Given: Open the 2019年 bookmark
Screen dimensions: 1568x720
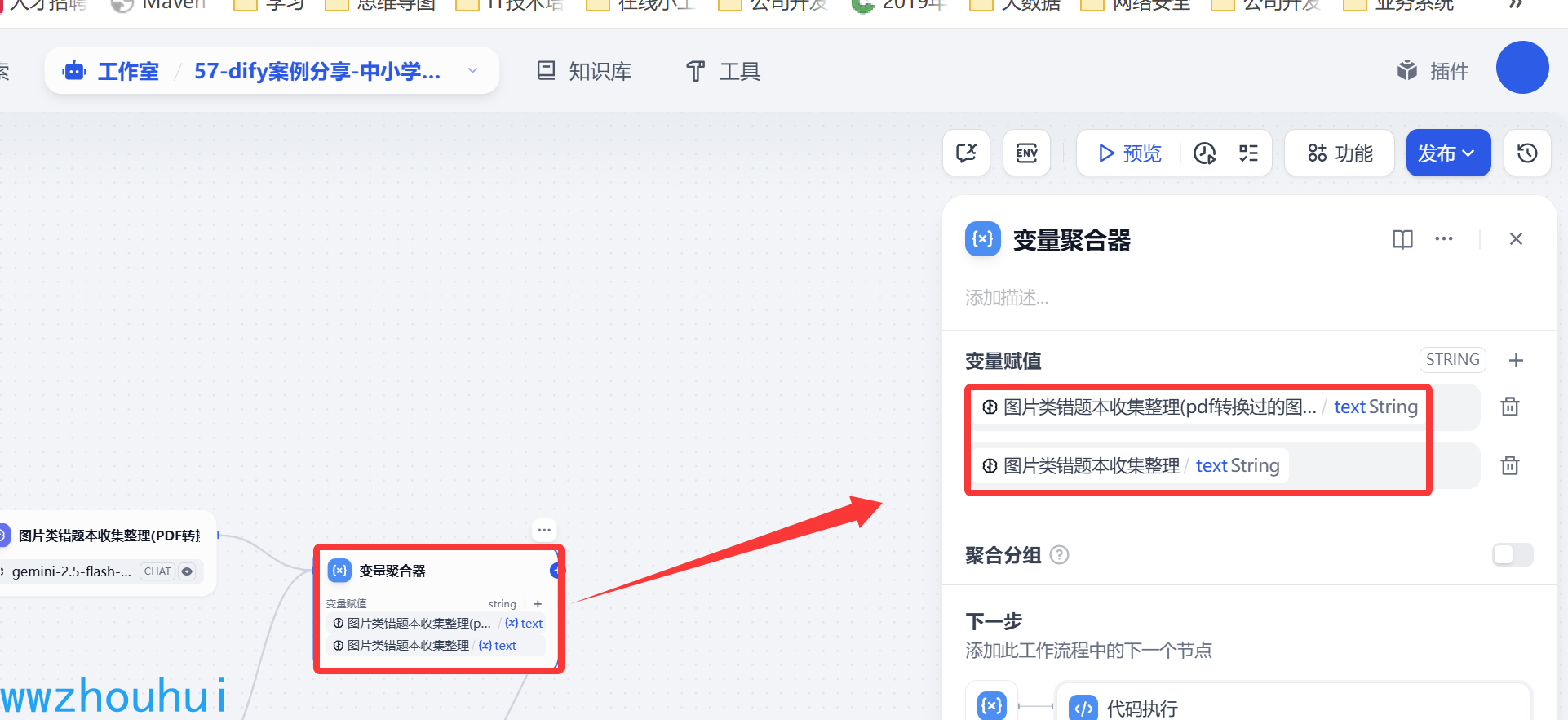Looking at the screenshot, I should (x=898, y=5).
